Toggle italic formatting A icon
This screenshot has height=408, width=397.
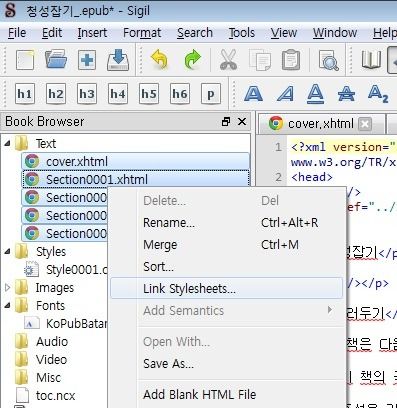point(285,93)
